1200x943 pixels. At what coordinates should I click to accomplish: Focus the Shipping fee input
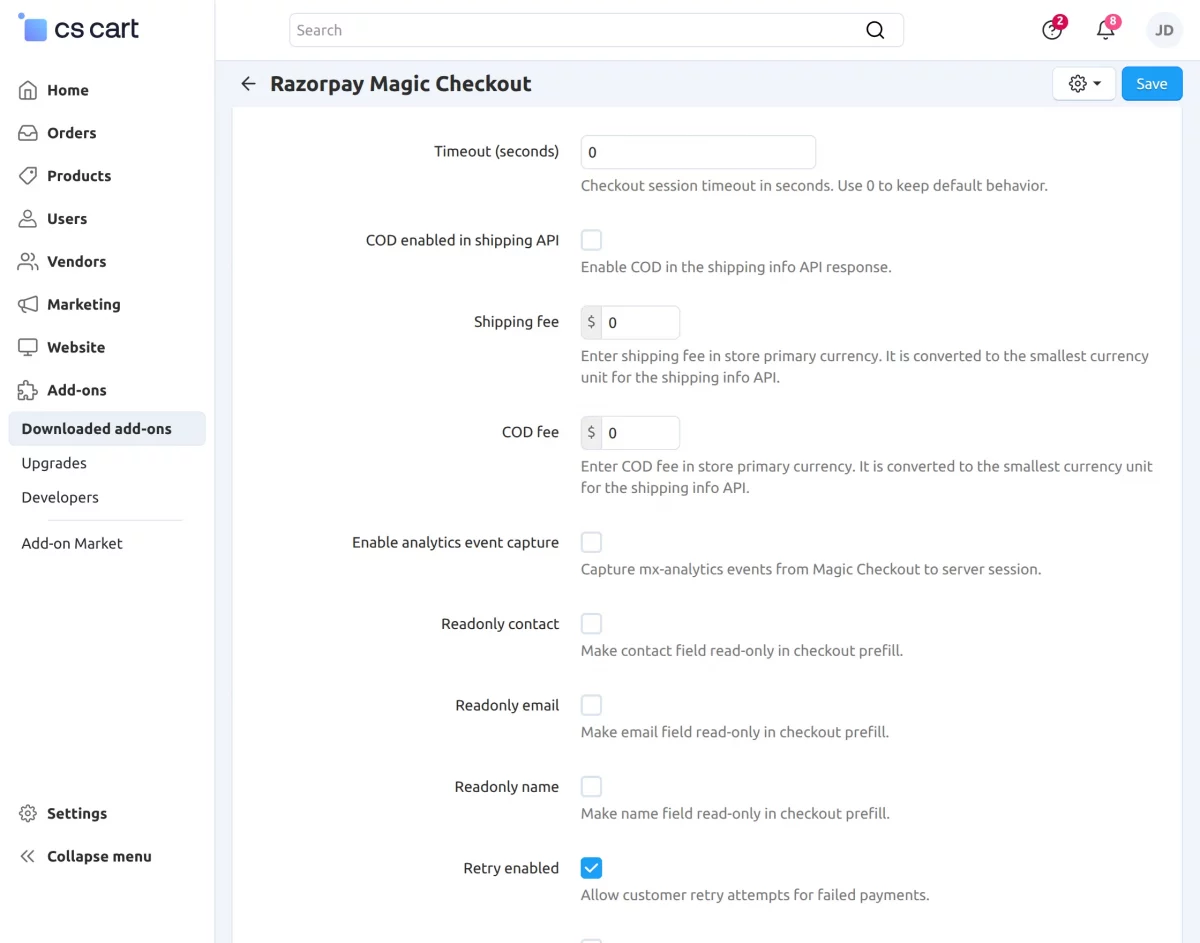(x=640, y=323)
